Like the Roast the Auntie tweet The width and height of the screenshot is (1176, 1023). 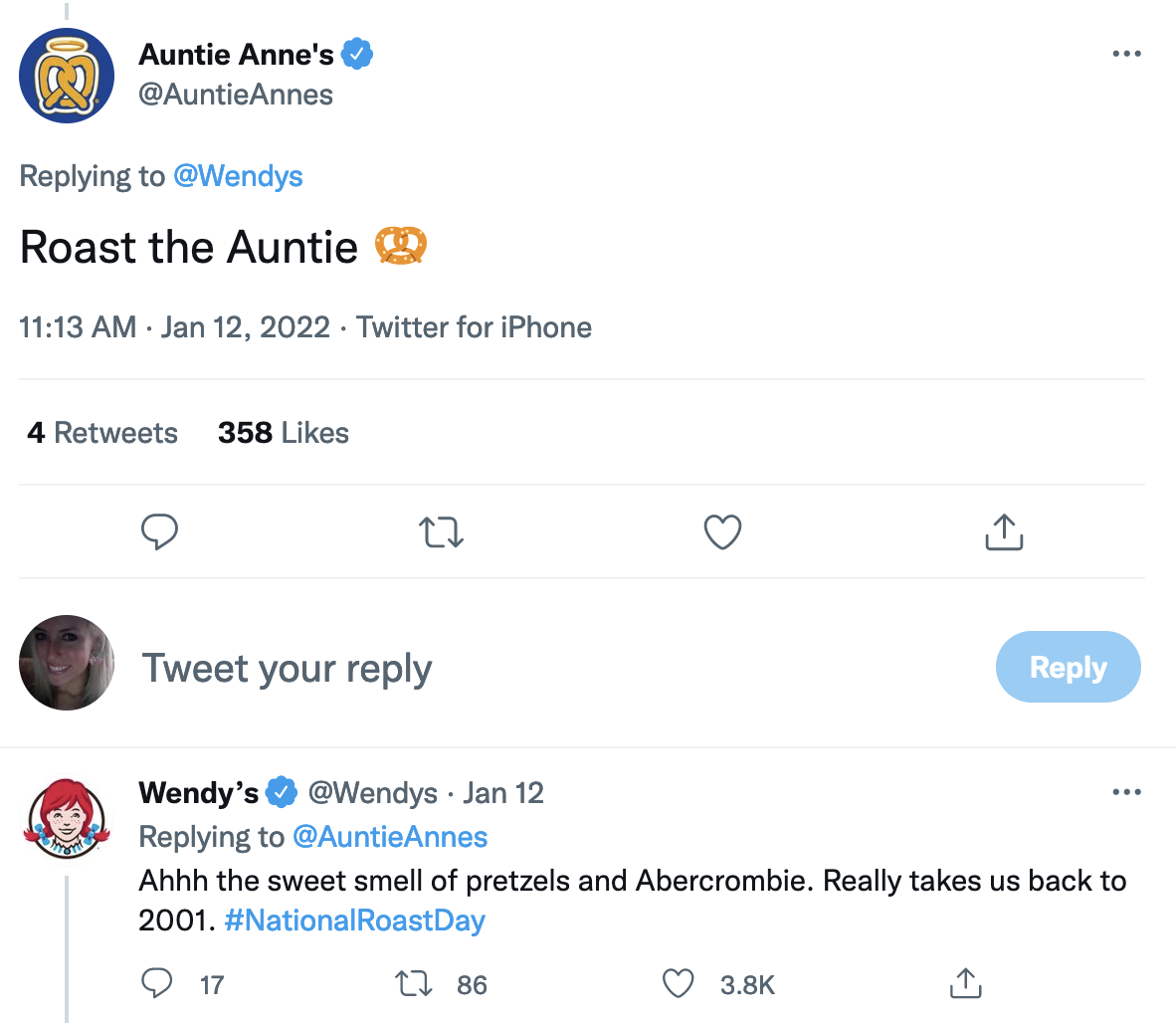coord(722,531)
